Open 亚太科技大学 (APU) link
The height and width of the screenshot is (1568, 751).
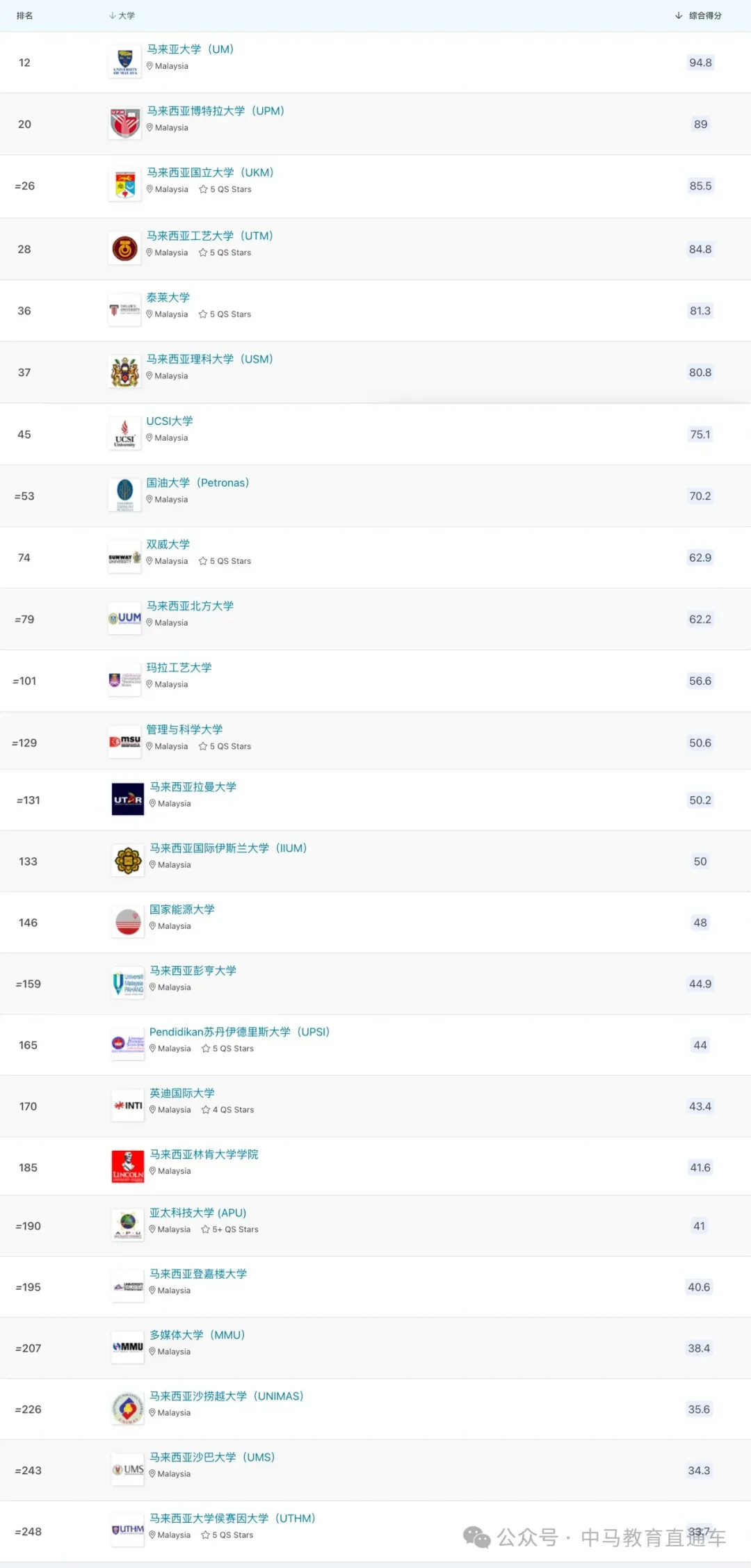coord(197,1212)
